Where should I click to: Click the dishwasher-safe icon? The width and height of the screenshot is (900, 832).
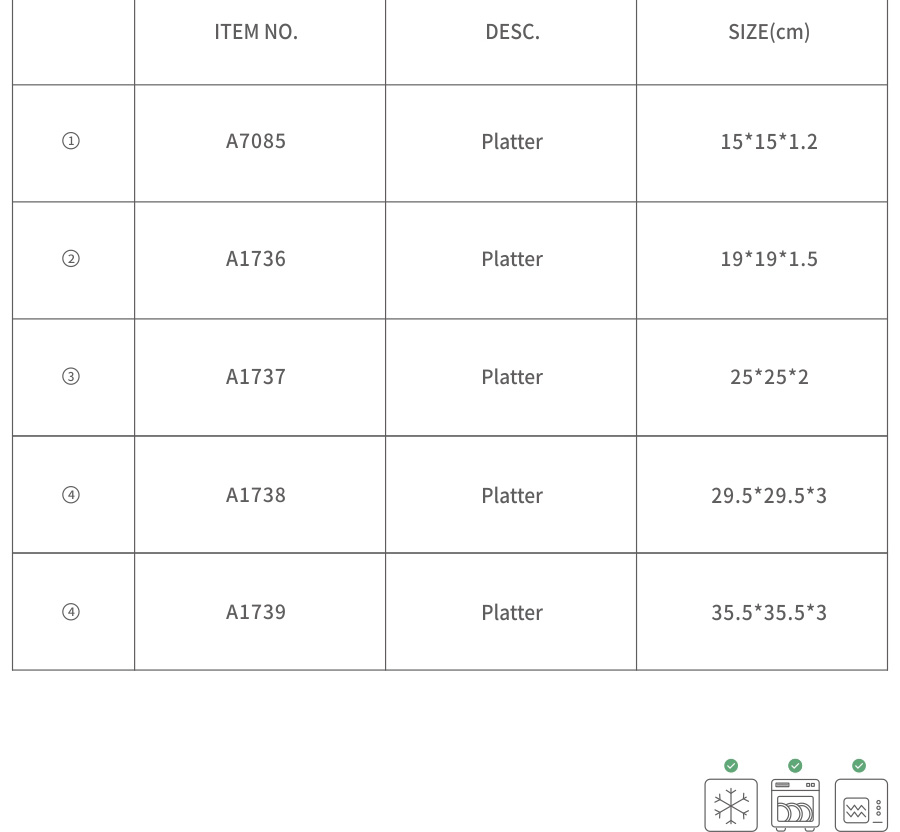pyautogui.click(x=795, y=805)
